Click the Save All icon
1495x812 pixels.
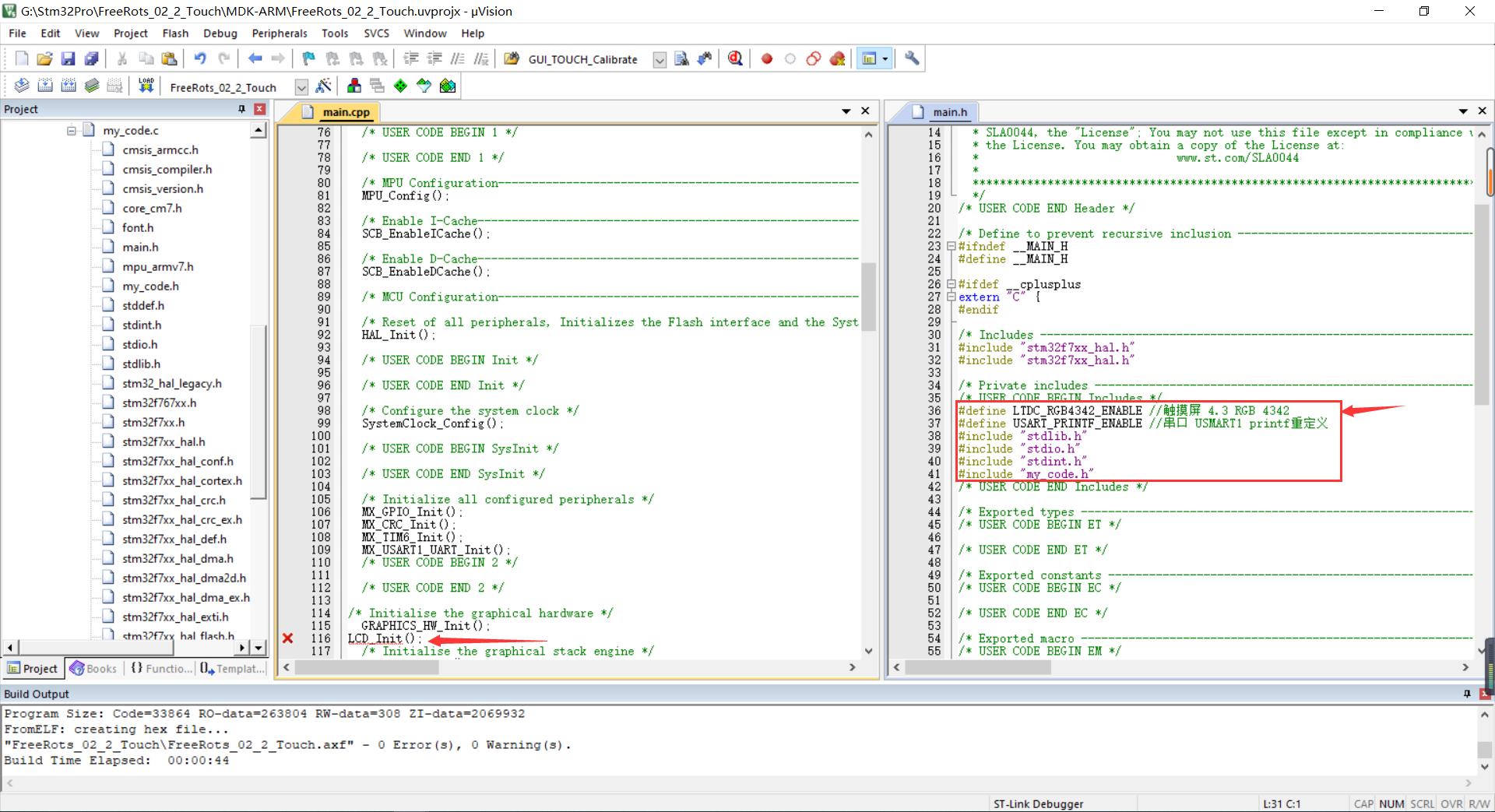tap(92, 58)
